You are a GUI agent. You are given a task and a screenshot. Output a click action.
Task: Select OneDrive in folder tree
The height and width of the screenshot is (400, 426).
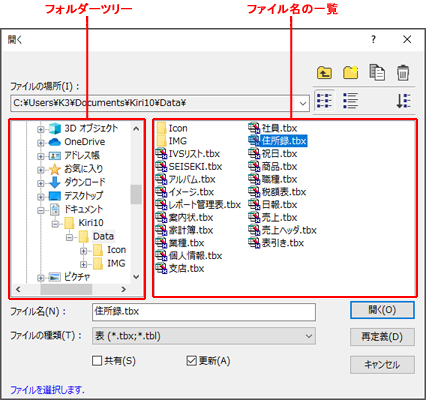pos(85,142)
